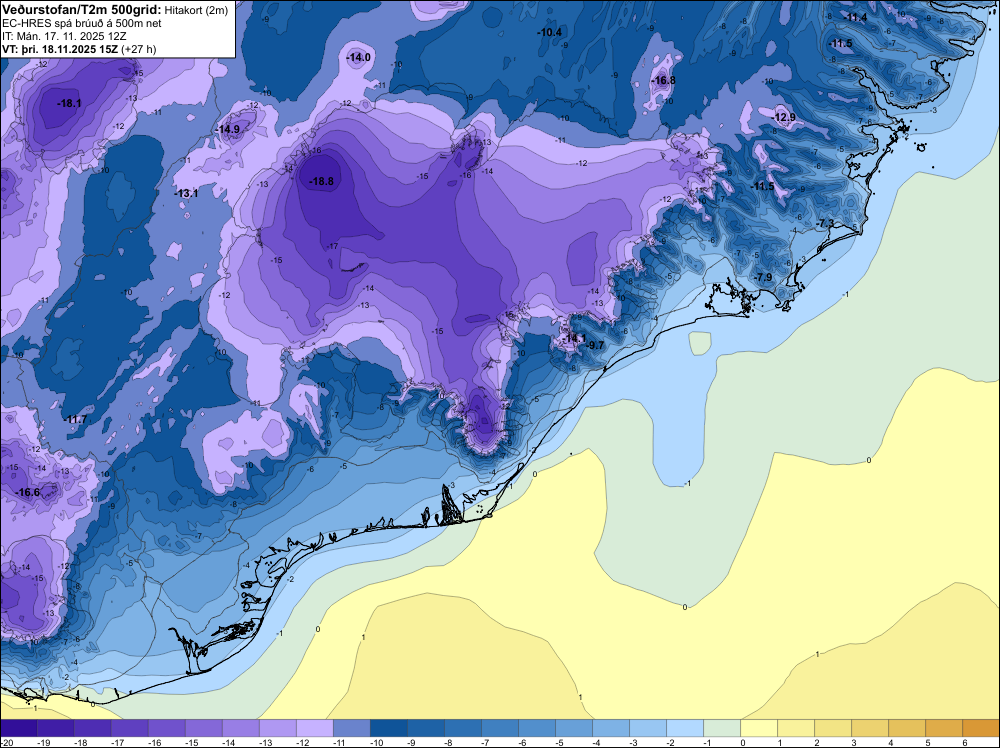The width and height of the screenshot is (1000, 748).
Task: Click the -12.9 temperature value
Action: [784, 117]
